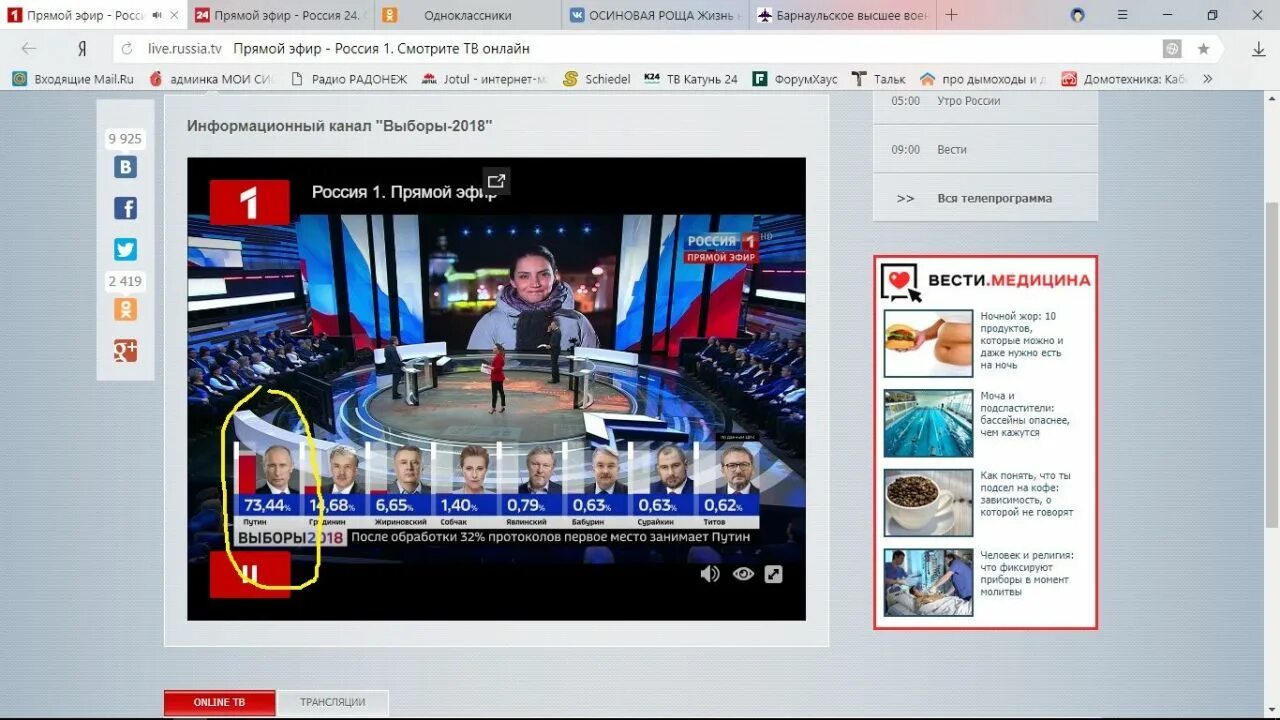
Task: Click the red Russia 1 logo in the player
Action: click(249, 203)
